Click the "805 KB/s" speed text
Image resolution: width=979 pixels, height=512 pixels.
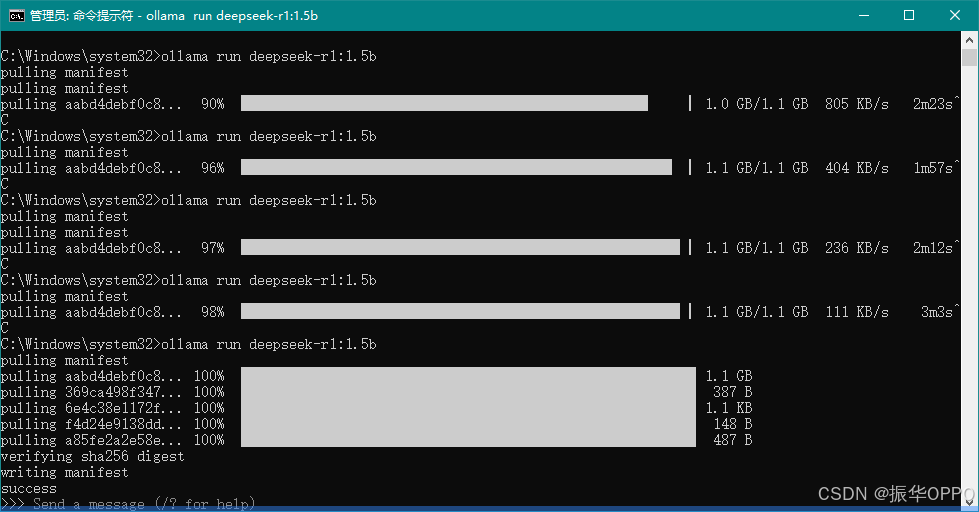pos(857,104)
